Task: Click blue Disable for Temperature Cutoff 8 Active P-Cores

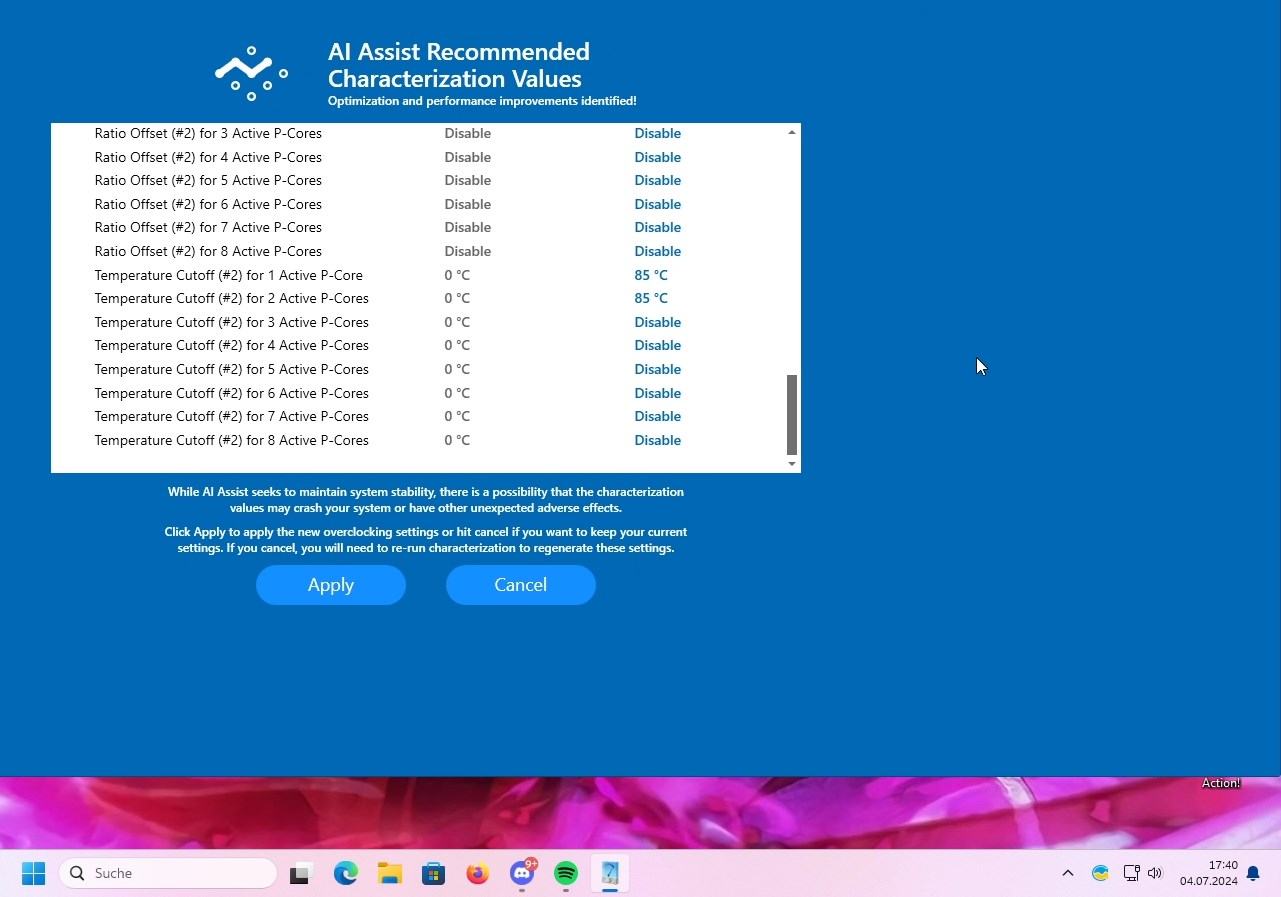Action: pyautogui.click(x=658, y=440)
